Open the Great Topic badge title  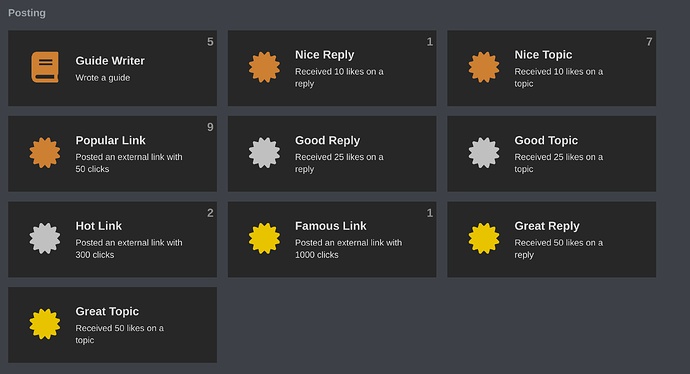(x=107, y=311)
